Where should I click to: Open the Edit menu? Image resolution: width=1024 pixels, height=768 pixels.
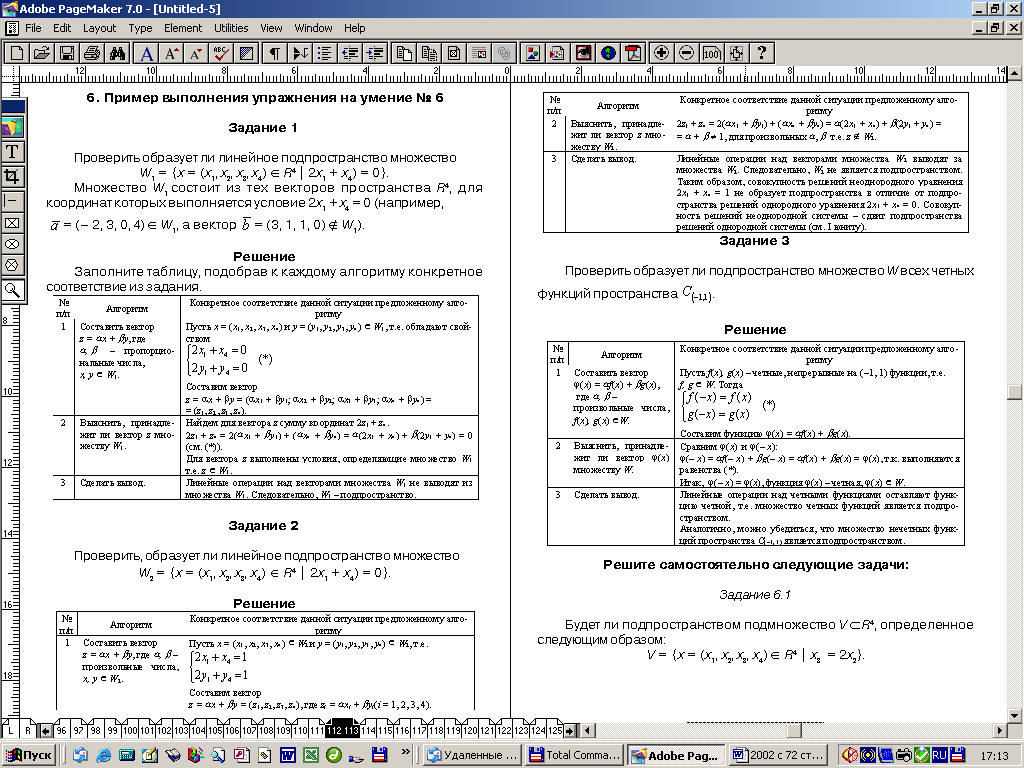[62, 28]
